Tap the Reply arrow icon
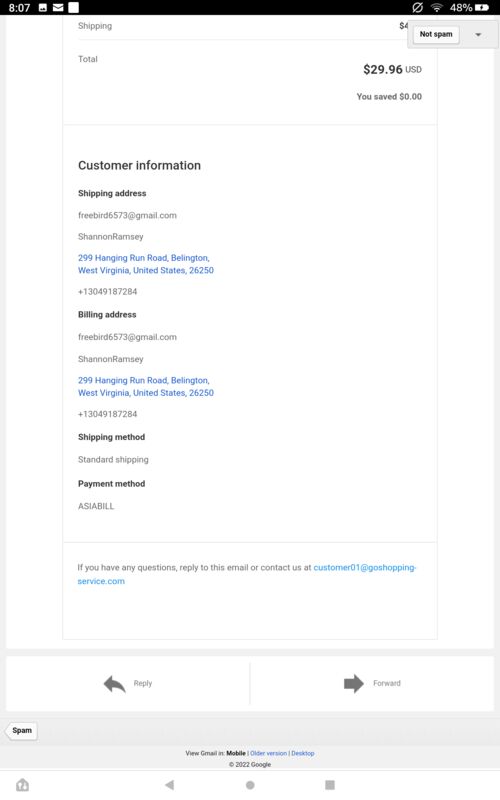The image size is (500, 800). click(114, 684)
